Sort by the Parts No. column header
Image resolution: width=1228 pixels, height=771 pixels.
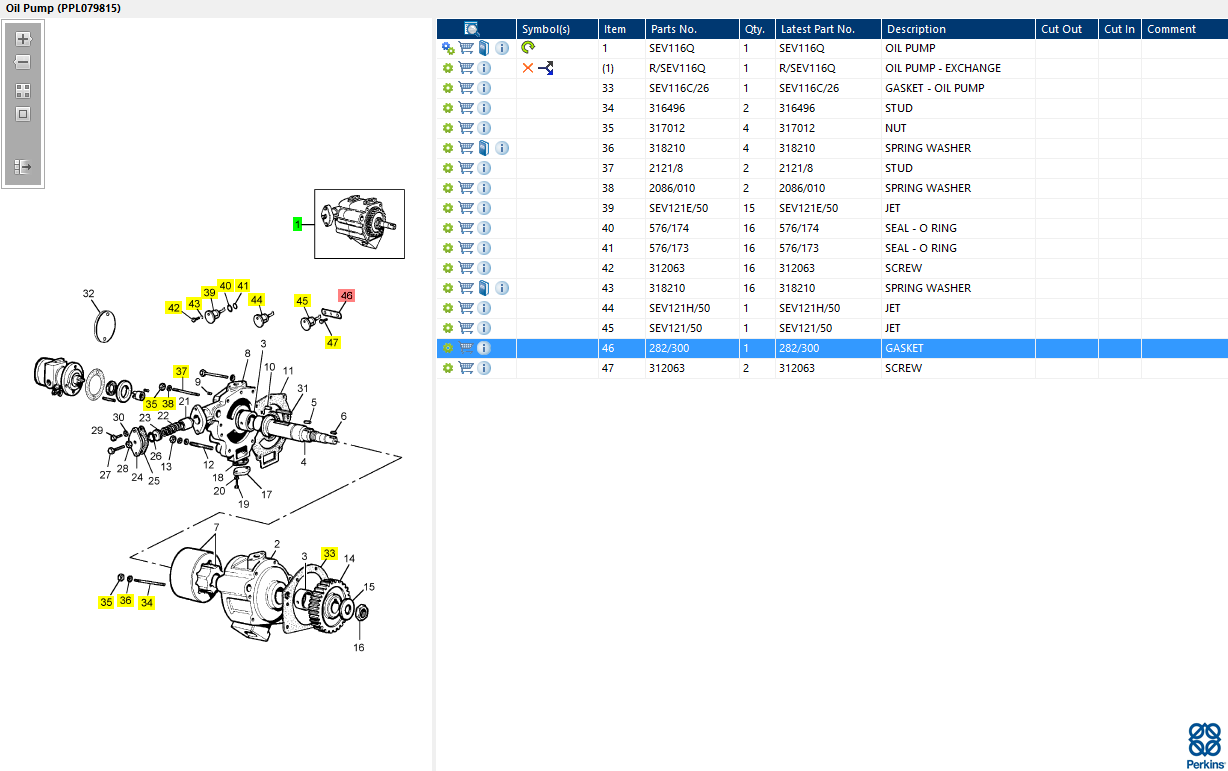tap(673, 29)
